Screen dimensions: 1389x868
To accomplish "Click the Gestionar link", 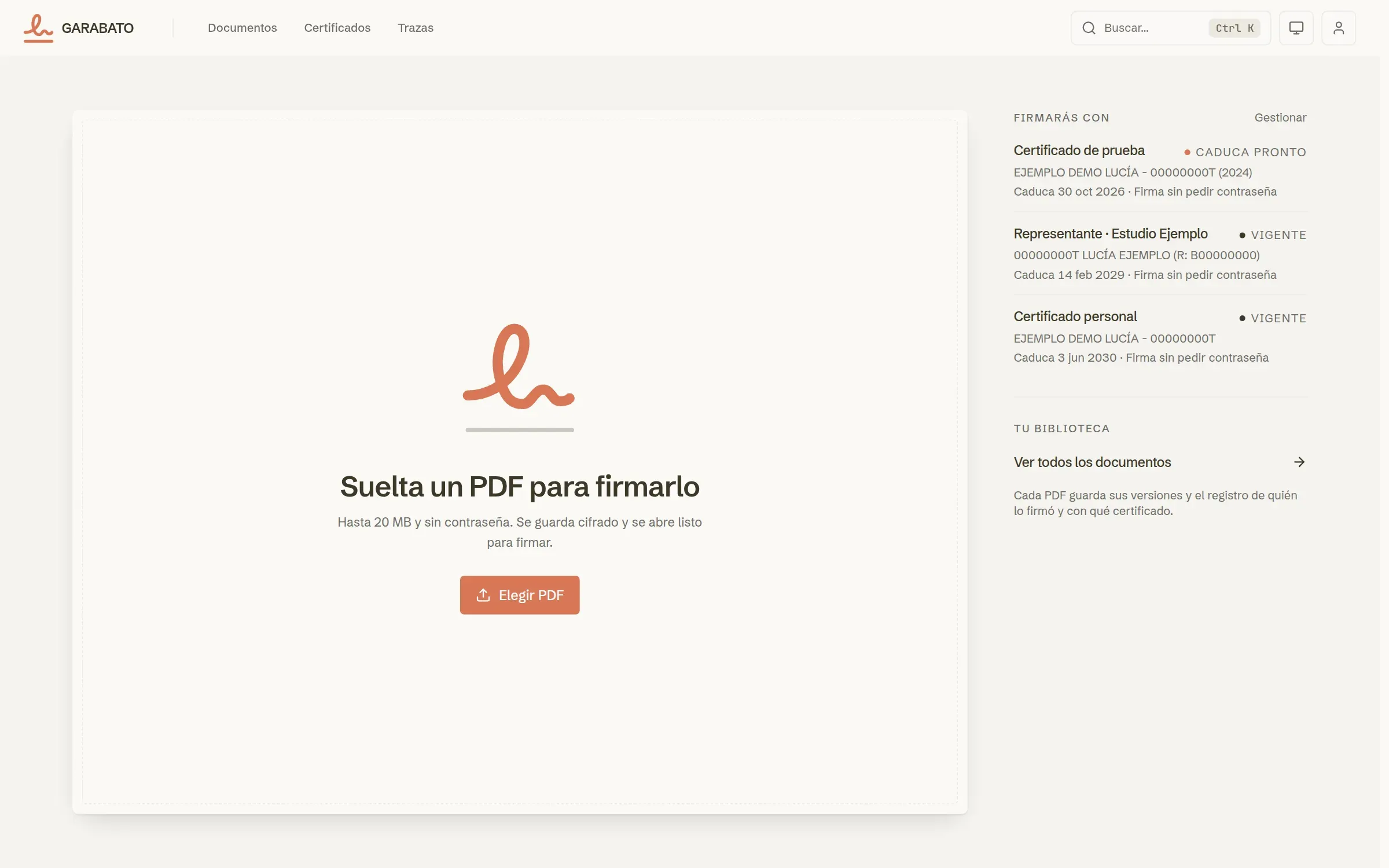I will (1280, 117).
